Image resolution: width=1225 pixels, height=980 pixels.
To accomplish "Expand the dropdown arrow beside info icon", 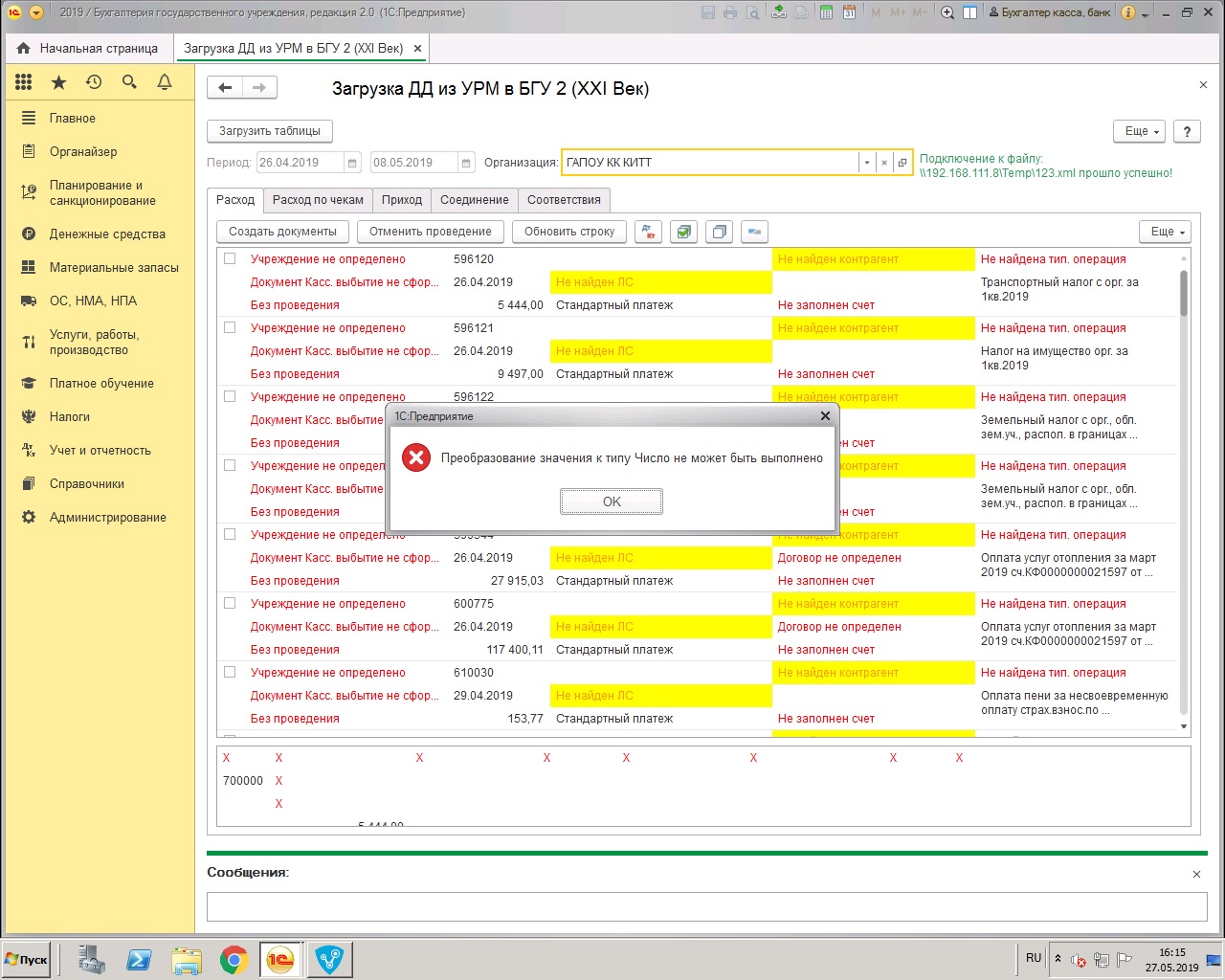I will point(1146,13).
